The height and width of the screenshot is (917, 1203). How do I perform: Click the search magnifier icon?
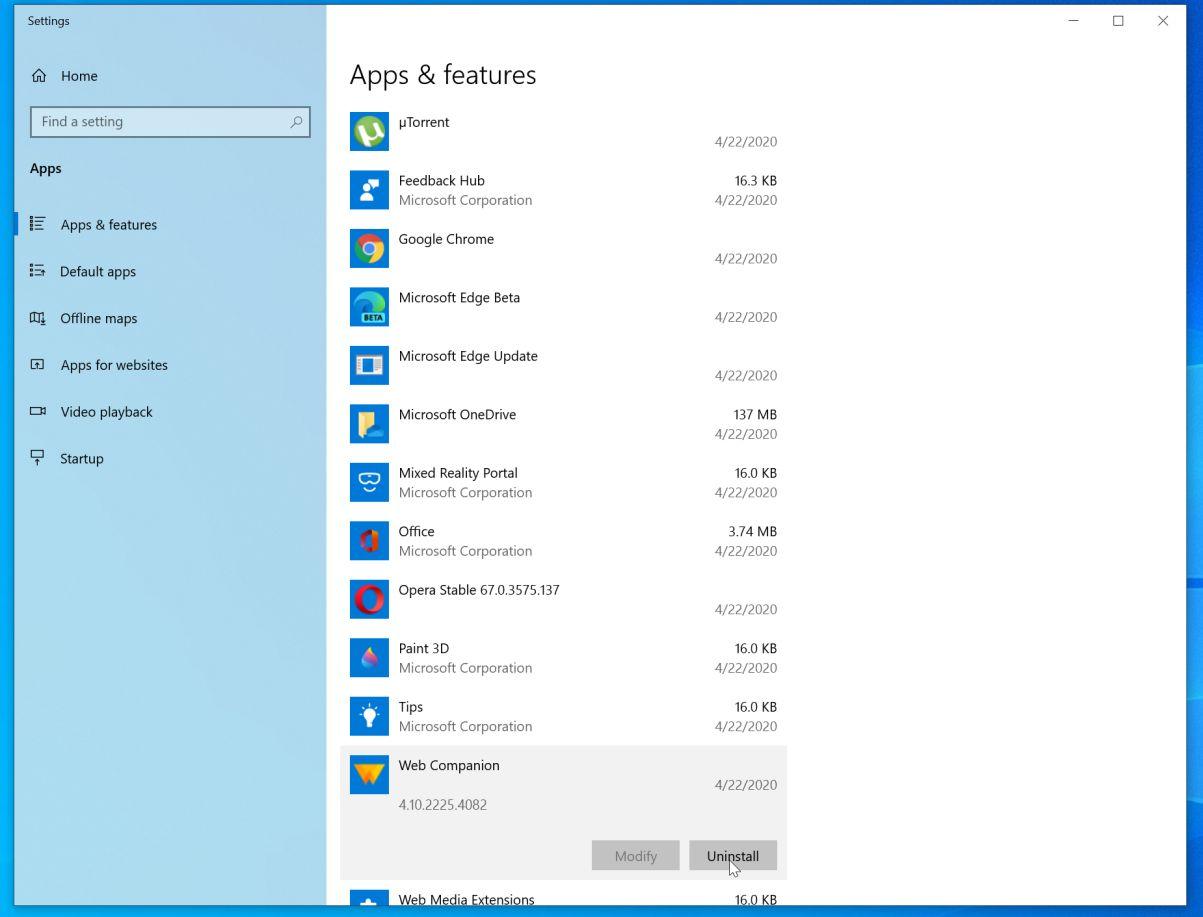tap(296, 122)
